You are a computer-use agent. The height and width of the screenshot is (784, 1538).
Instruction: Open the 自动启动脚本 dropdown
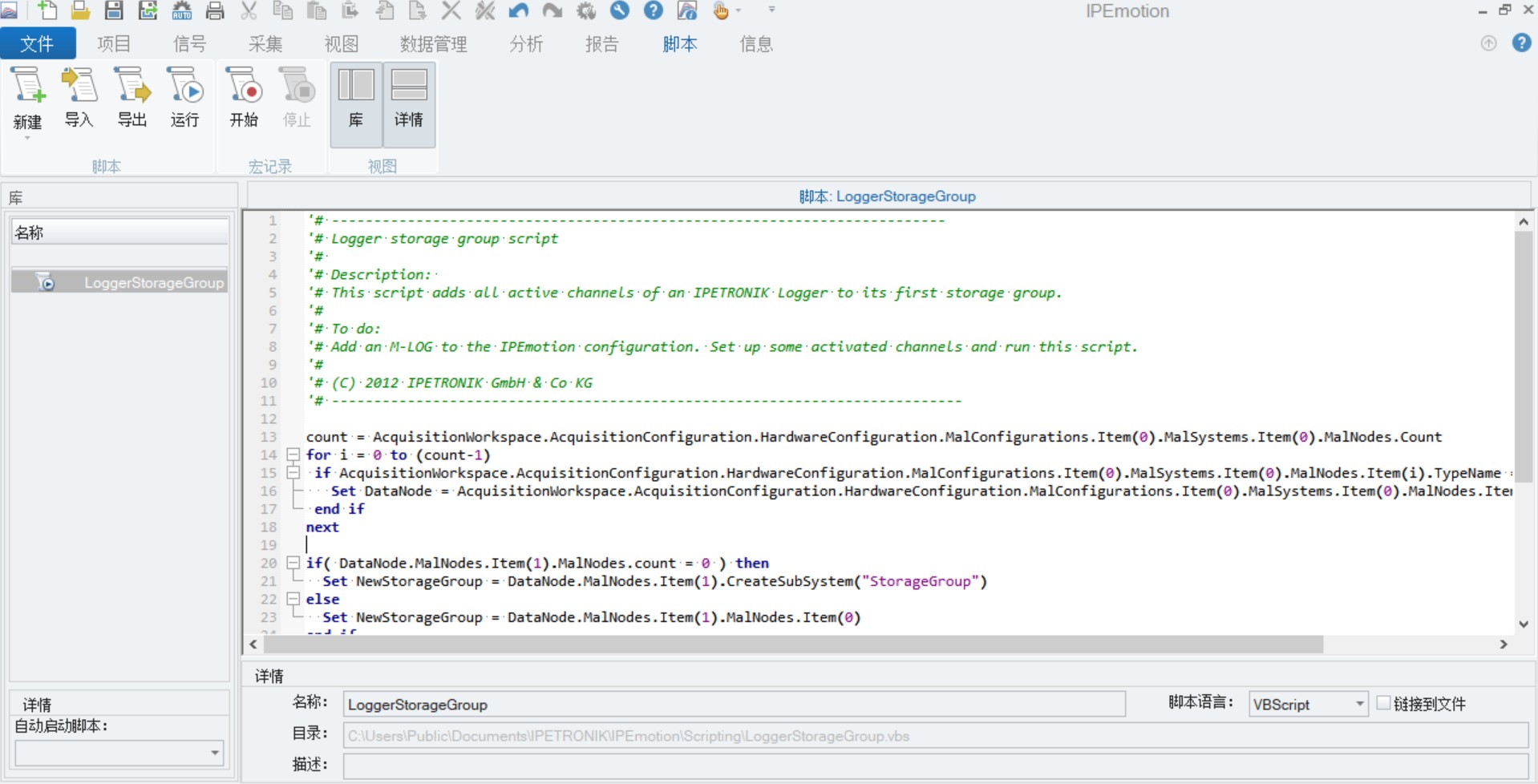(x=214, y=753)
